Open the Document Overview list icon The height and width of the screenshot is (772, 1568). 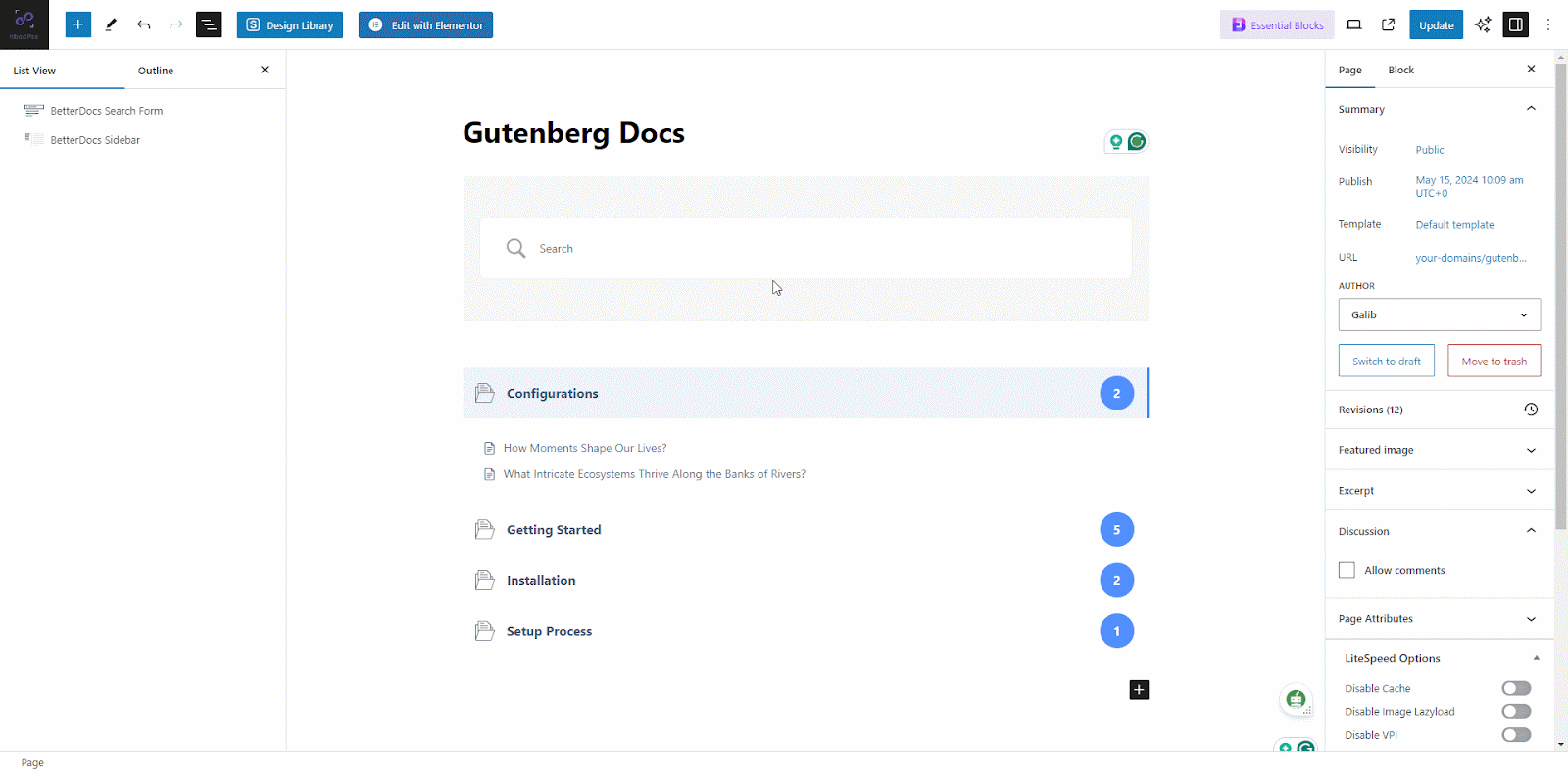(x=209, y=24)
